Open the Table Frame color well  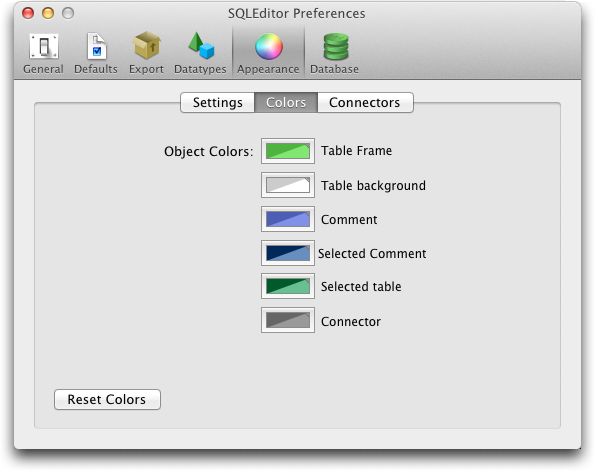288,151
